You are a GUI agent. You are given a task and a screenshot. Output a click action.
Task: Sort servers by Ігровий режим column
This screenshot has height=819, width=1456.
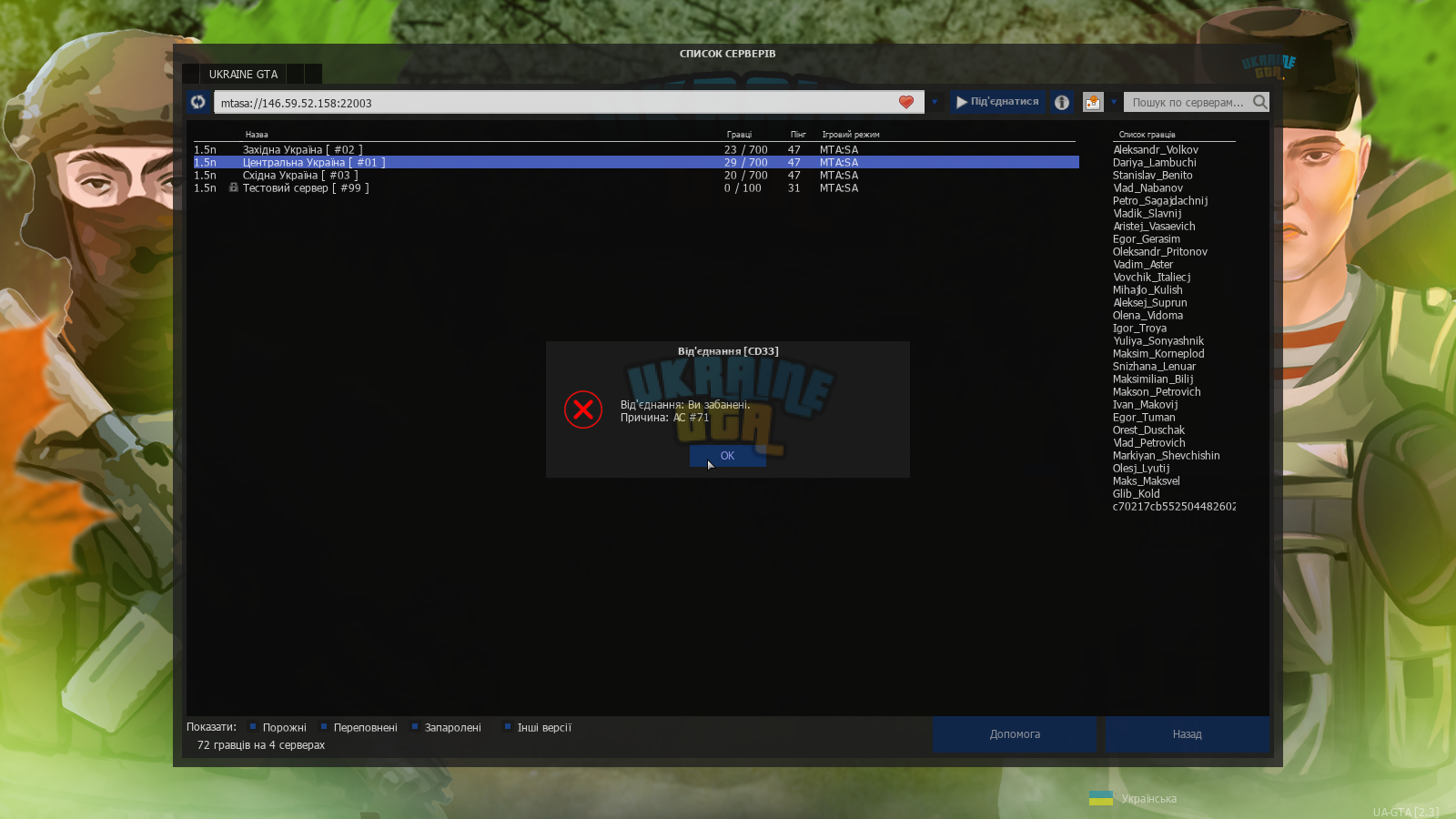pos(851,135)
